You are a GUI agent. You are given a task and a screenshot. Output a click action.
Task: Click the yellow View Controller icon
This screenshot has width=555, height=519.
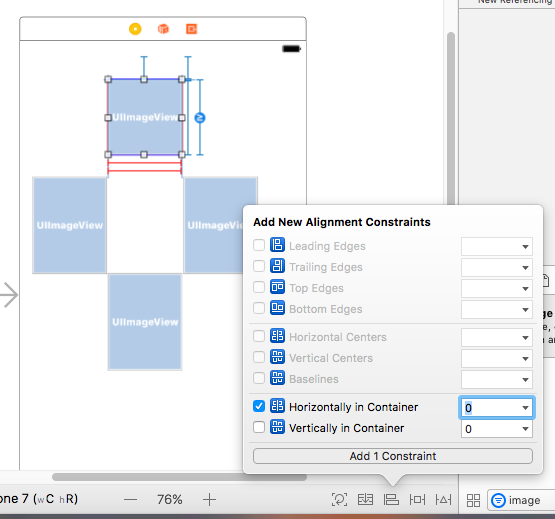click(x=135, y=29)
